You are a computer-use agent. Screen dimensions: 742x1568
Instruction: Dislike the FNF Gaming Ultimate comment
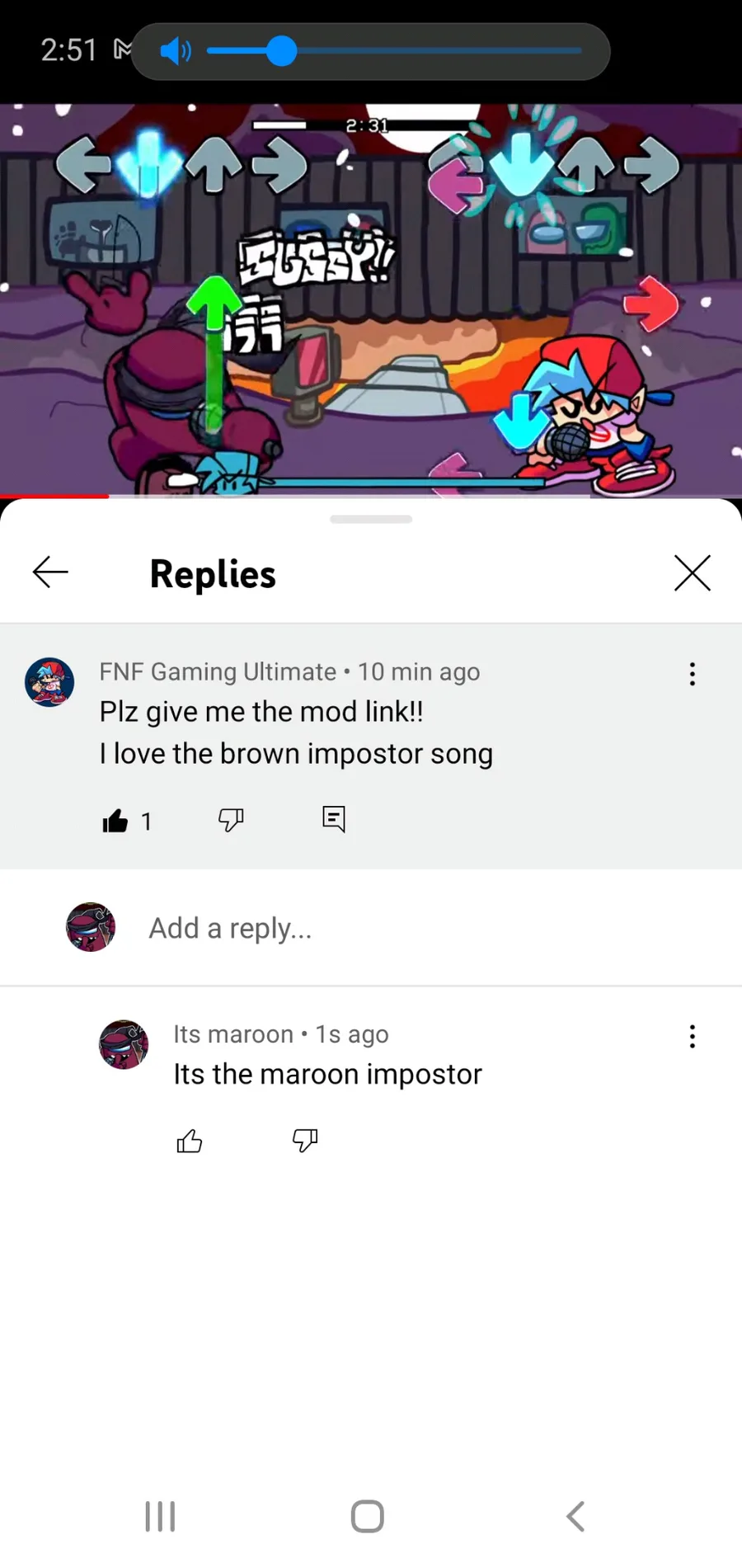click(231, 819)
